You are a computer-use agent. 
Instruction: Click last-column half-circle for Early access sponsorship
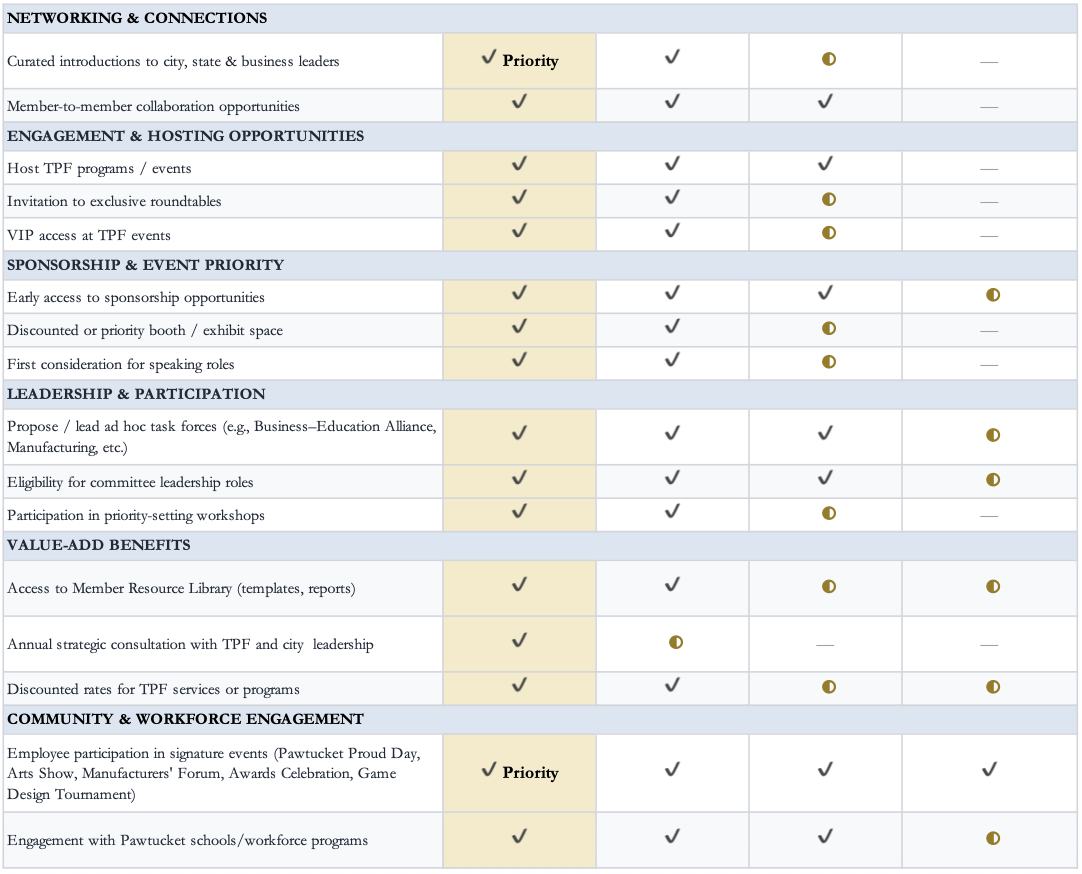point(993,295)
